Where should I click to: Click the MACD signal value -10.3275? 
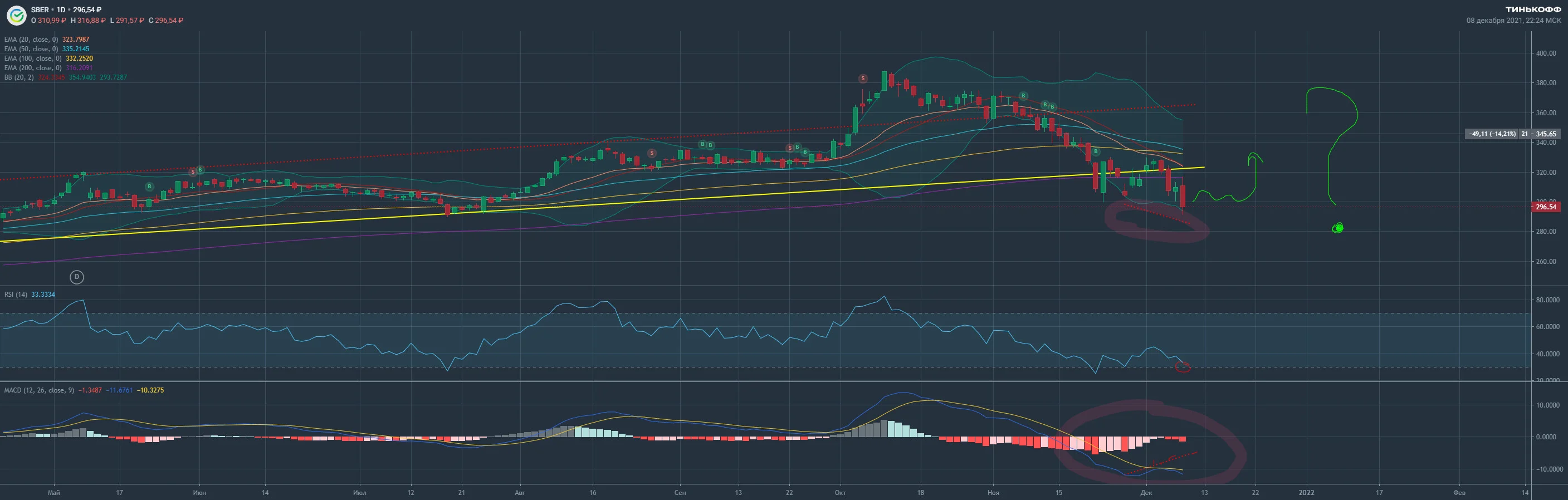[150, 390]
